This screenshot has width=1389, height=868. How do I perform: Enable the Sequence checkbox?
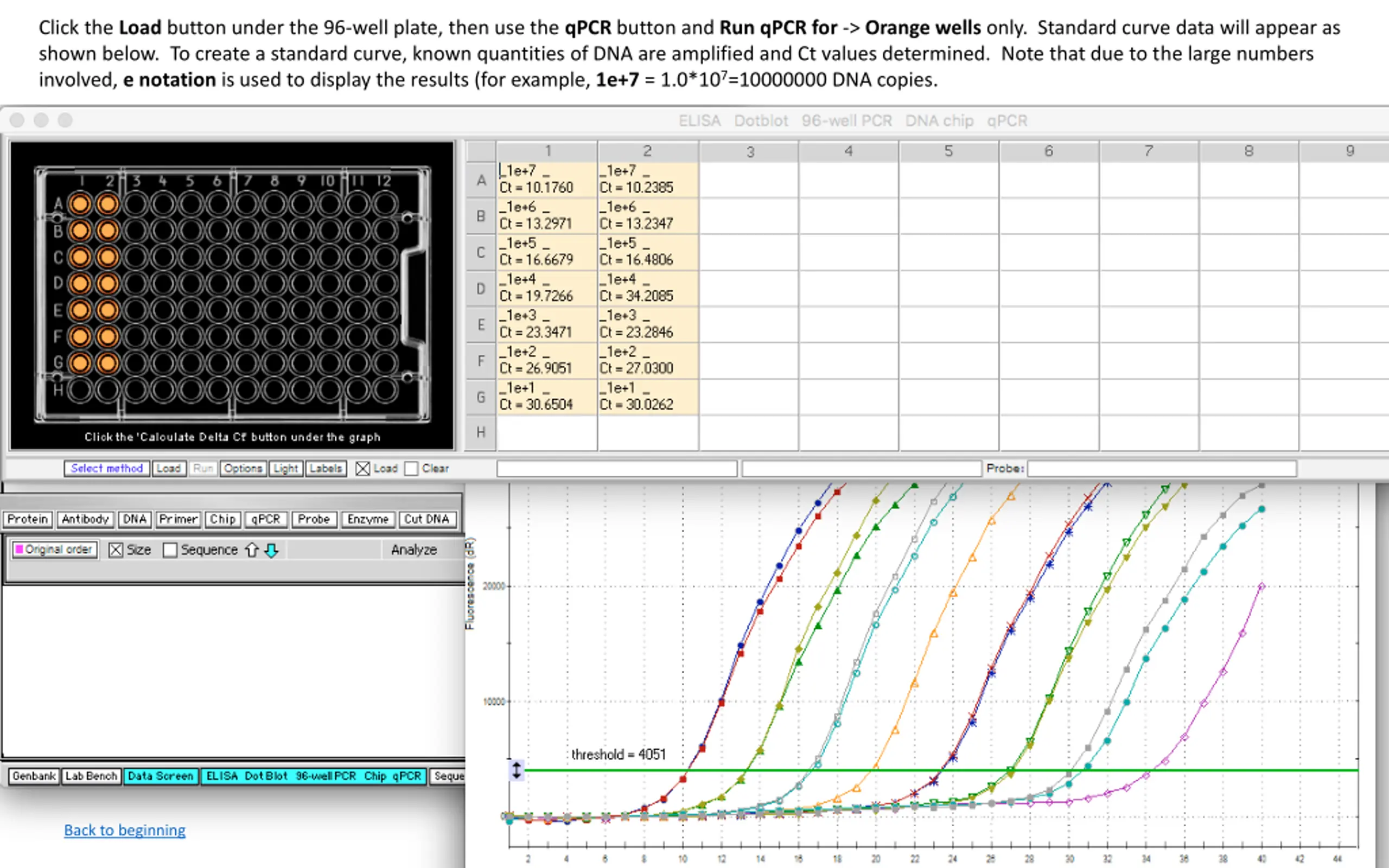pyautogui.click(x=170, y=550)
